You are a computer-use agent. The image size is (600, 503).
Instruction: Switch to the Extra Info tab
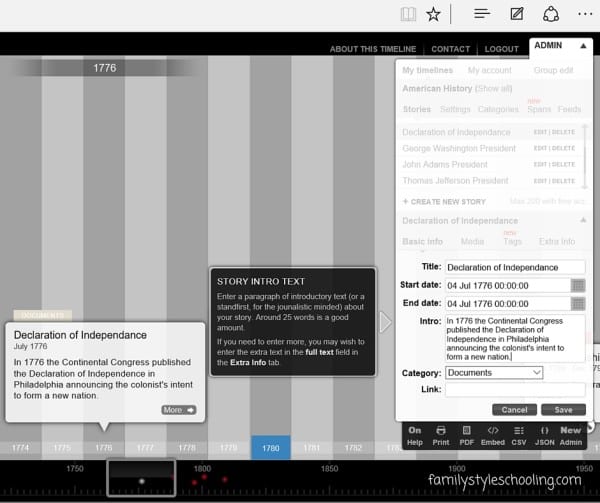tap(556, 241)
